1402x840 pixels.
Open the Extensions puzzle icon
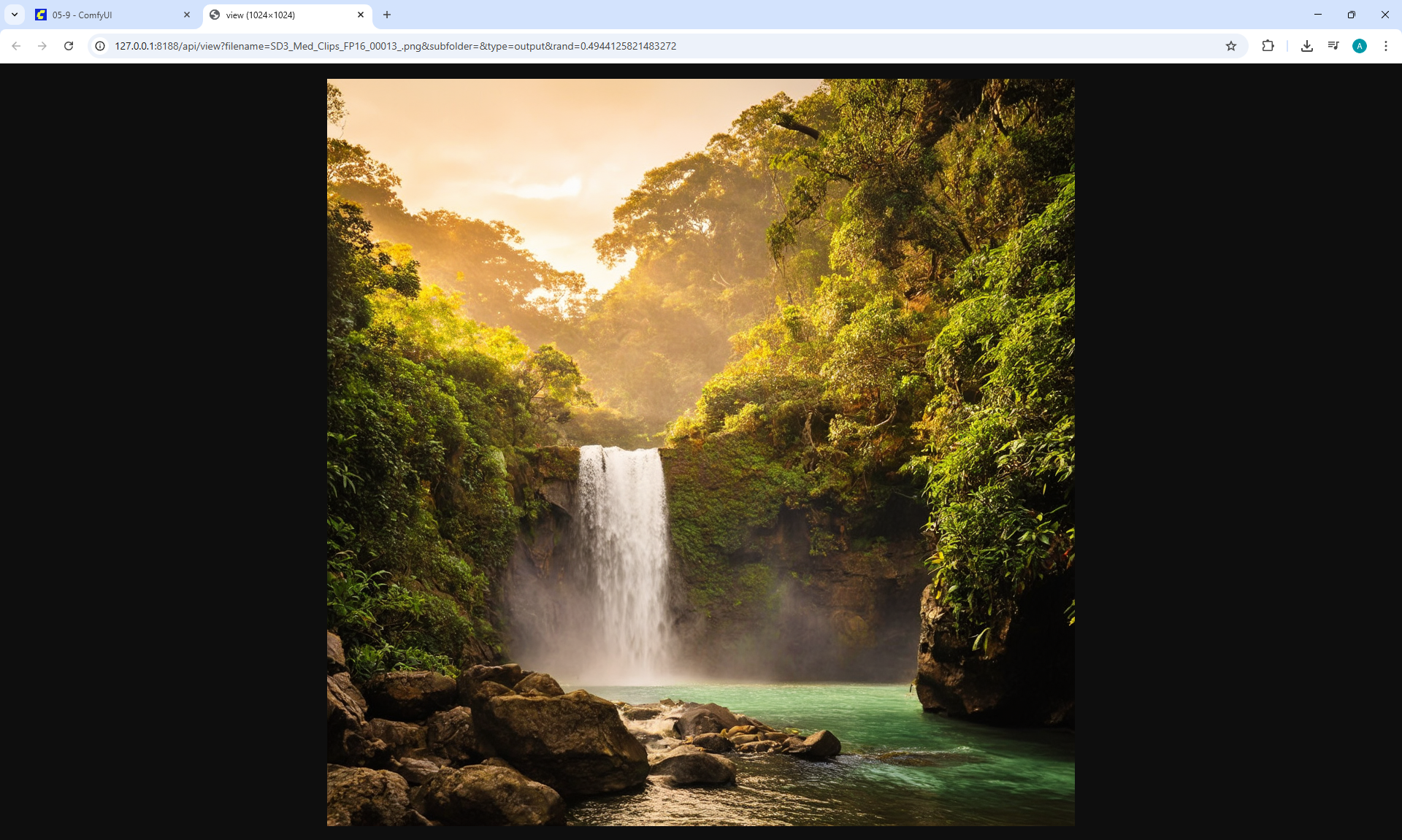click(1268, 46)
